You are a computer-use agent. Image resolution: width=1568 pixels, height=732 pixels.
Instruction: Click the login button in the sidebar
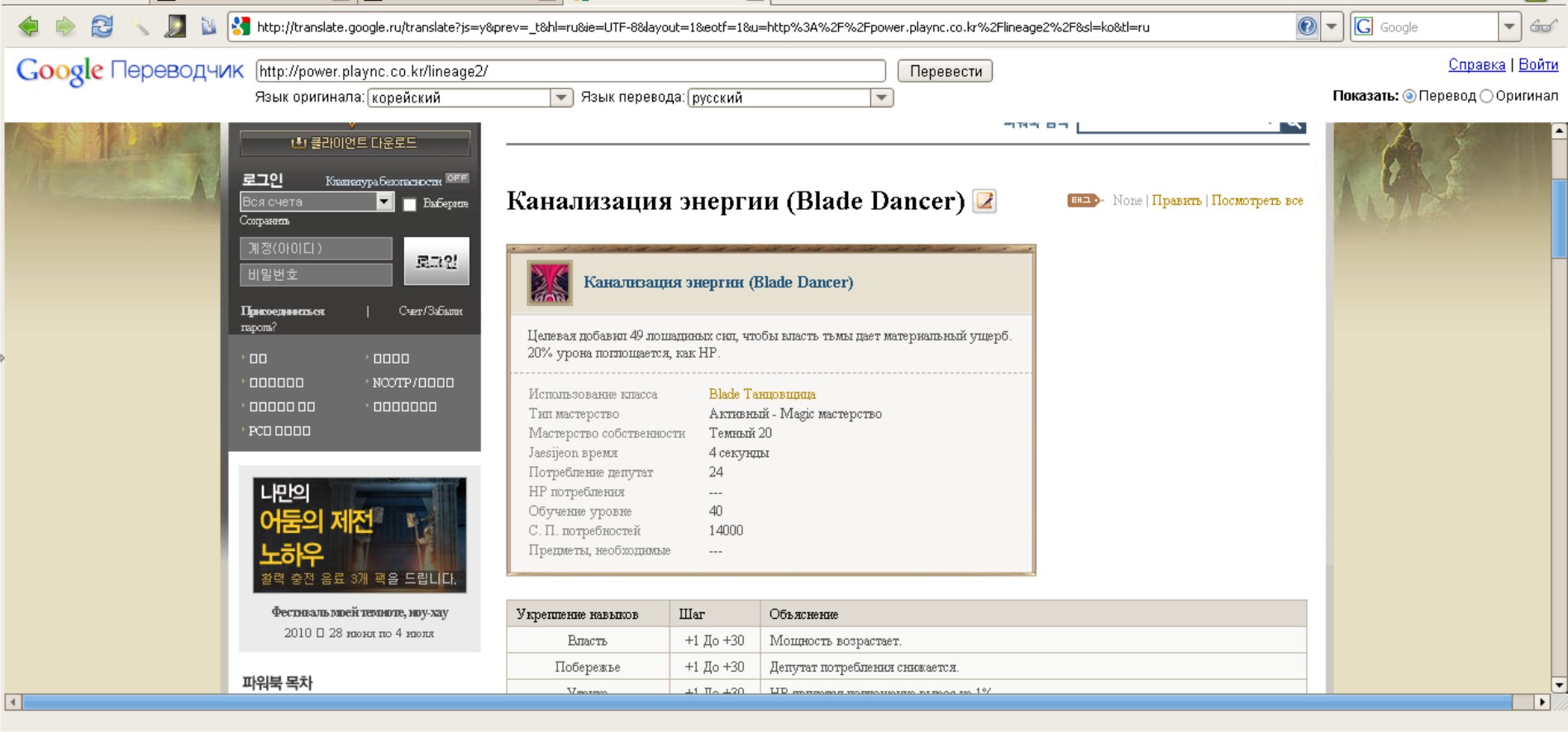(x=436, y=261)
